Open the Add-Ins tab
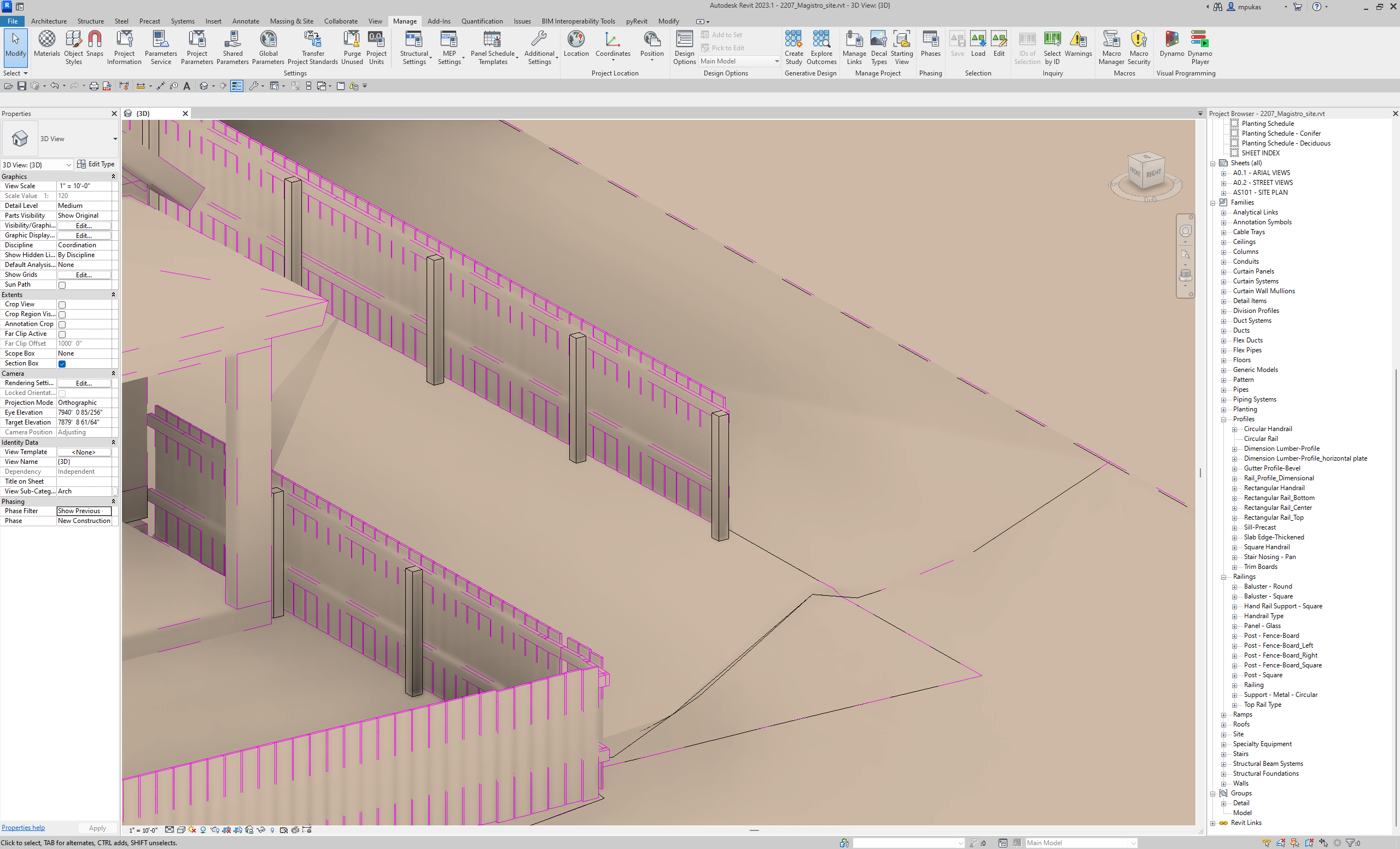This screenshot has width=1400, height=849. pyautogui.click(x=439, y=21)
